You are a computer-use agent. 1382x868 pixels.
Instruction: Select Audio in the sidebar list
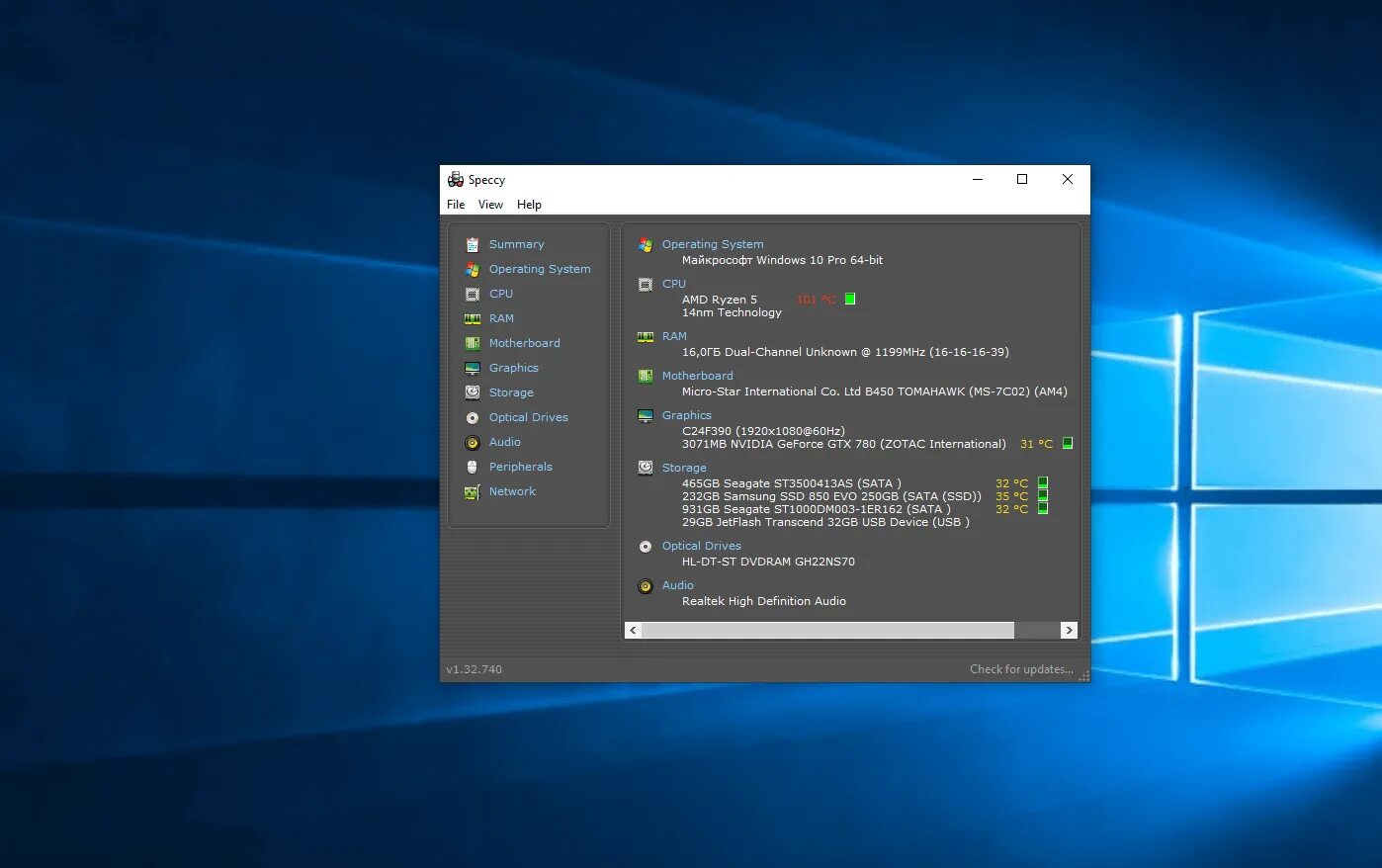point(504,442)
